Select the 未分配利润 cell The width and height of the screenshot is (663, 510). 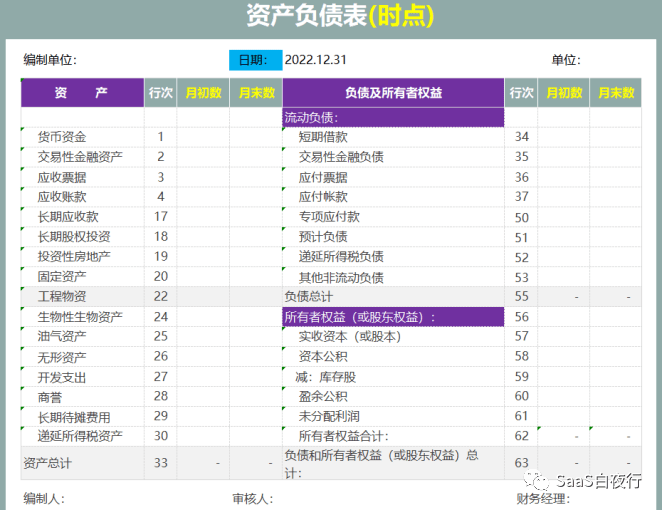click(x=393, y=417)
